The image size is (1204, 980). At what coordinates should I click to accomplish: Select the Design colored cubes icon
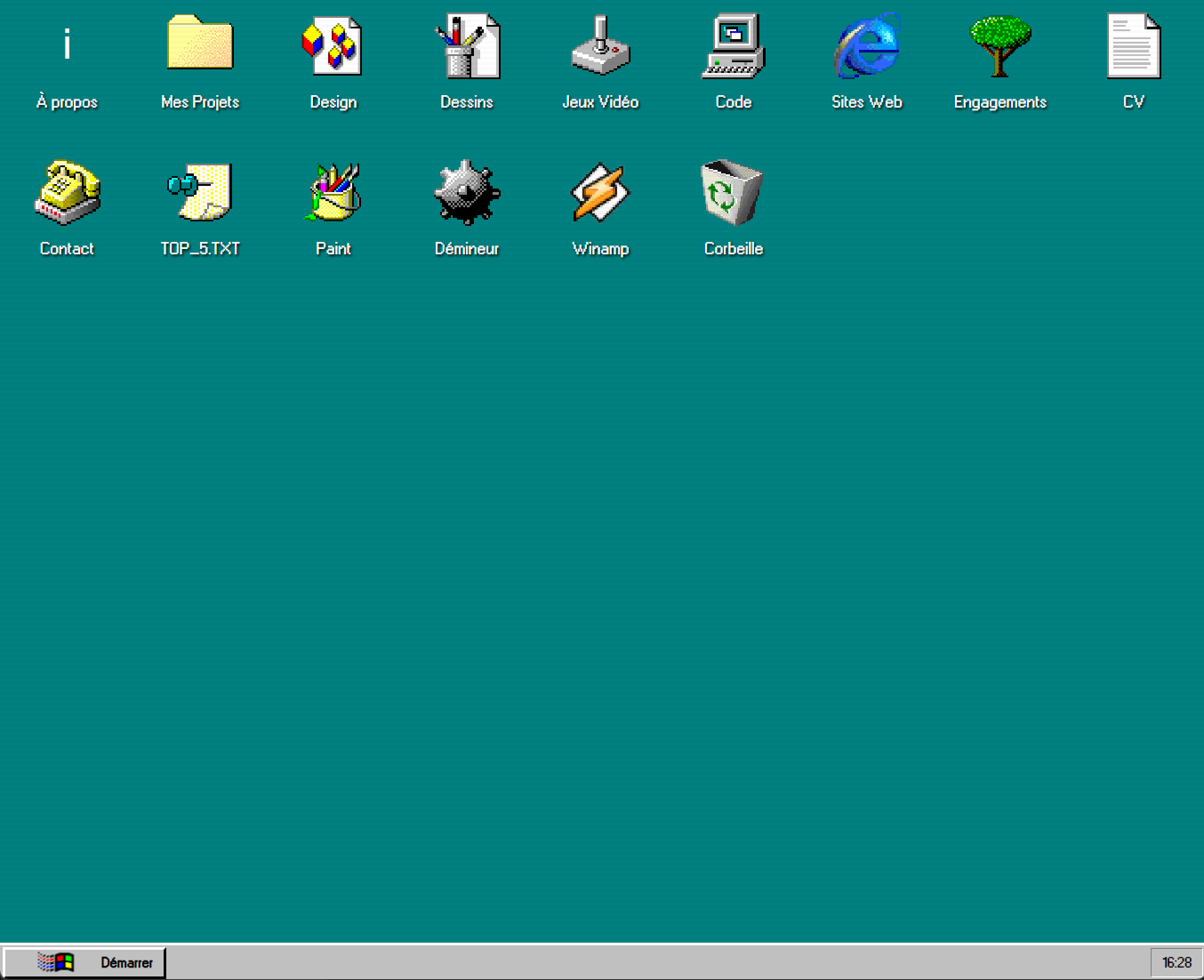pyautogui.click(x=333, y=46)
